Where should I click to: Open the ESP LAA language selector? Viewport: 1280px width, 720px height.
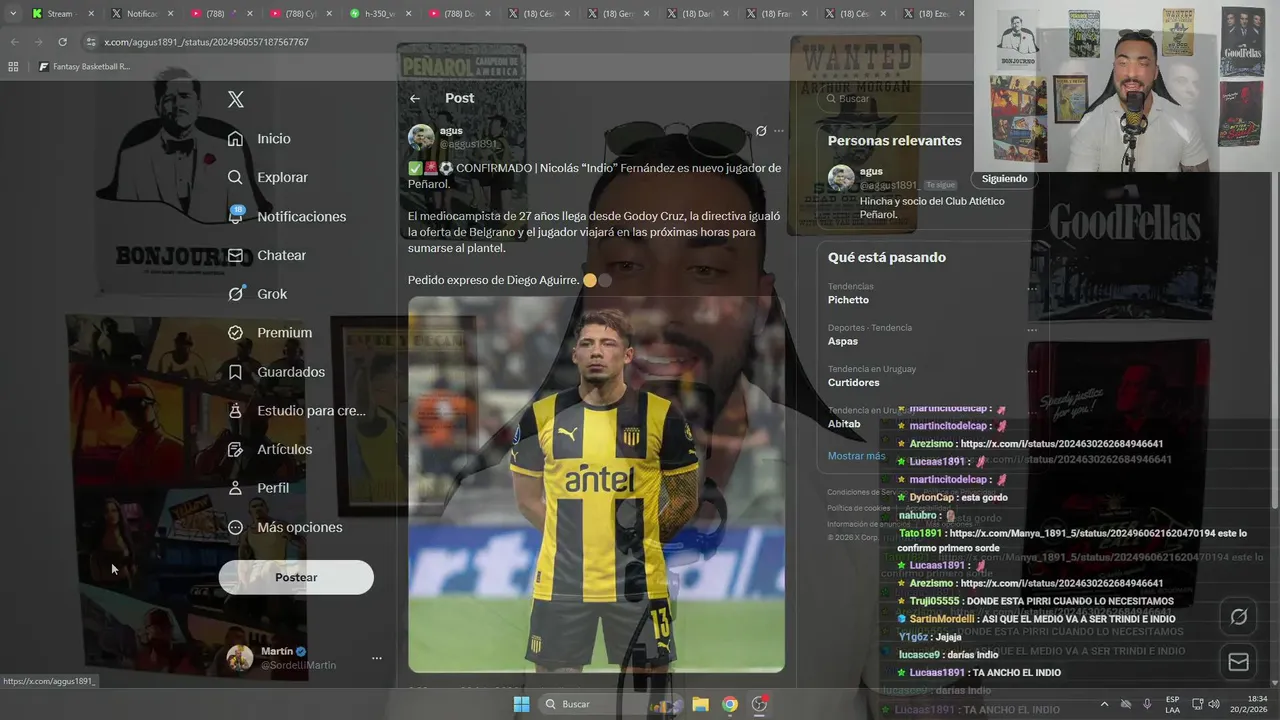coord(1172,704)
